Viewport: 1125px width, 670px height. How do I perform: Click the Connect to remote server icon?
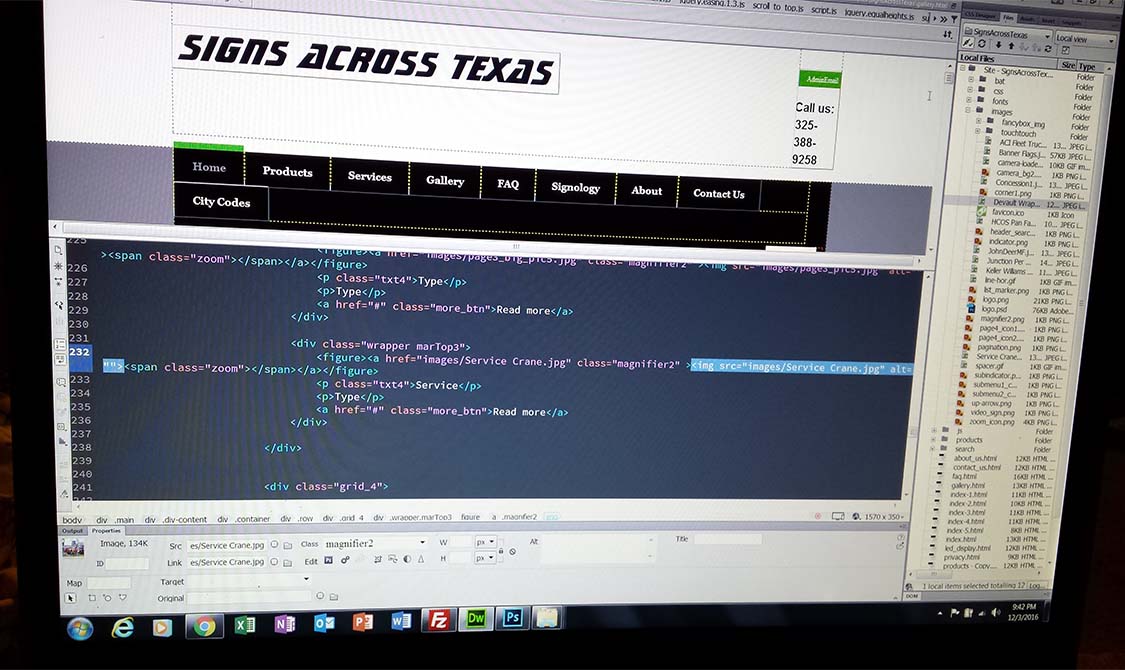968,46
